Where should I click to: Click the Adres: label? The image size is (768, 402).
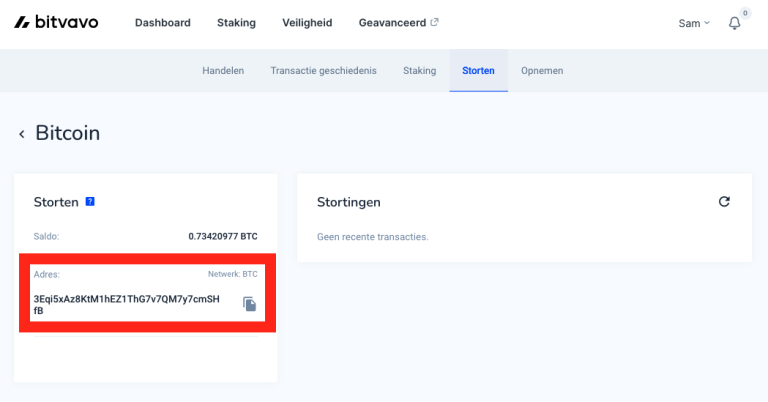[47, 274]
